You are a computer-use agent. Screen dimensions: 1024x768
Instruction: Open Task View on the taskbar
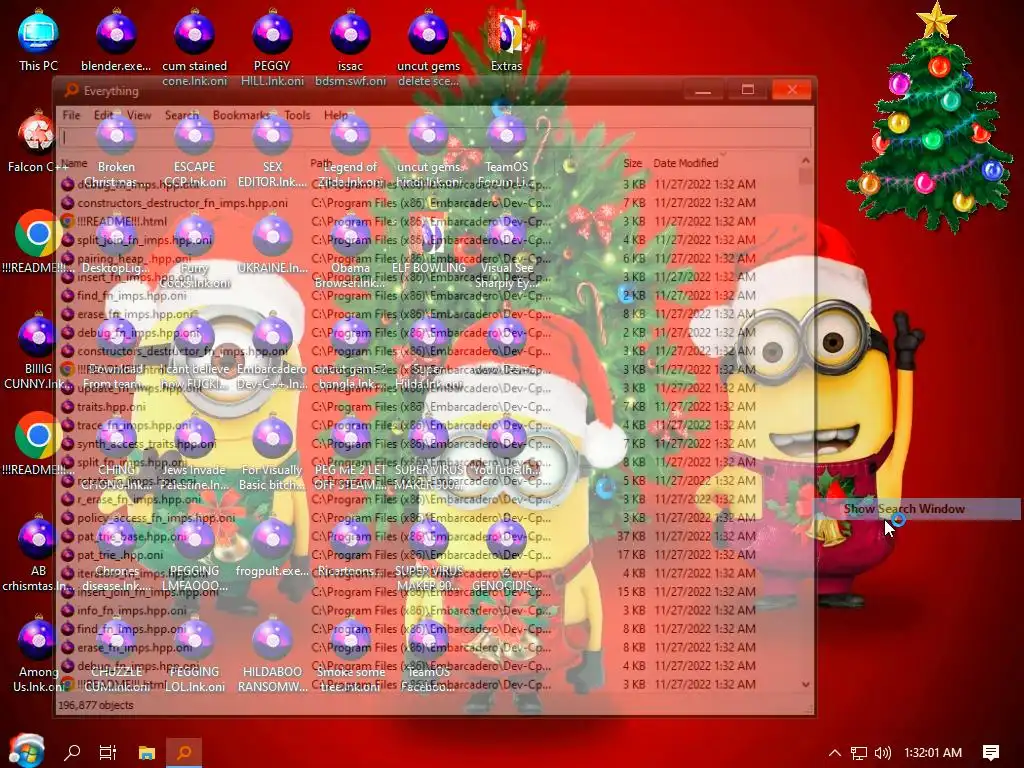[108, 752]
